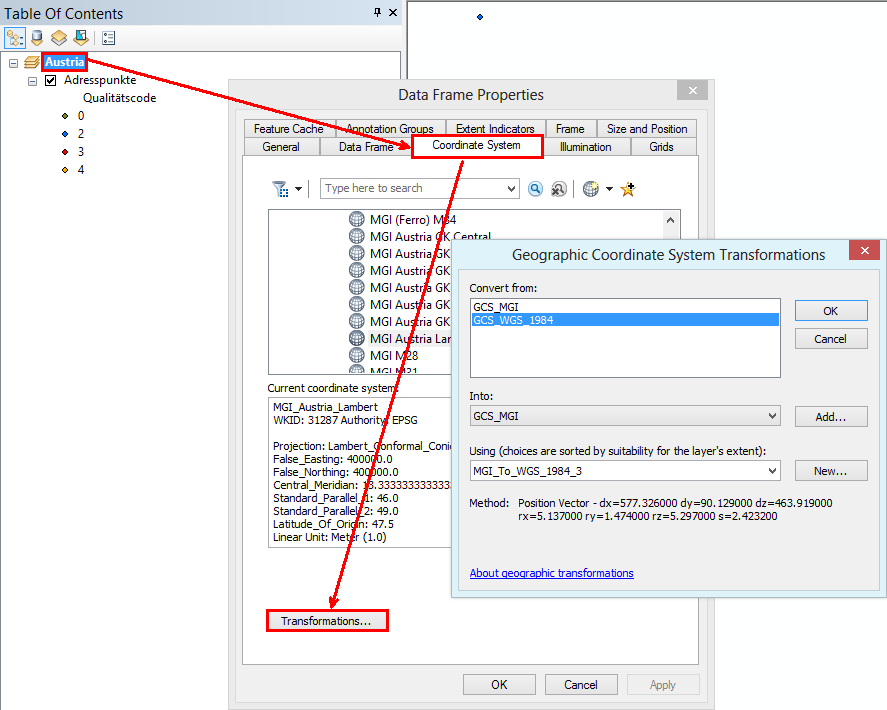Clear the coordinate system search results
Image resolution: width=887 pixels, height=710 pixels.
[558, 188]
